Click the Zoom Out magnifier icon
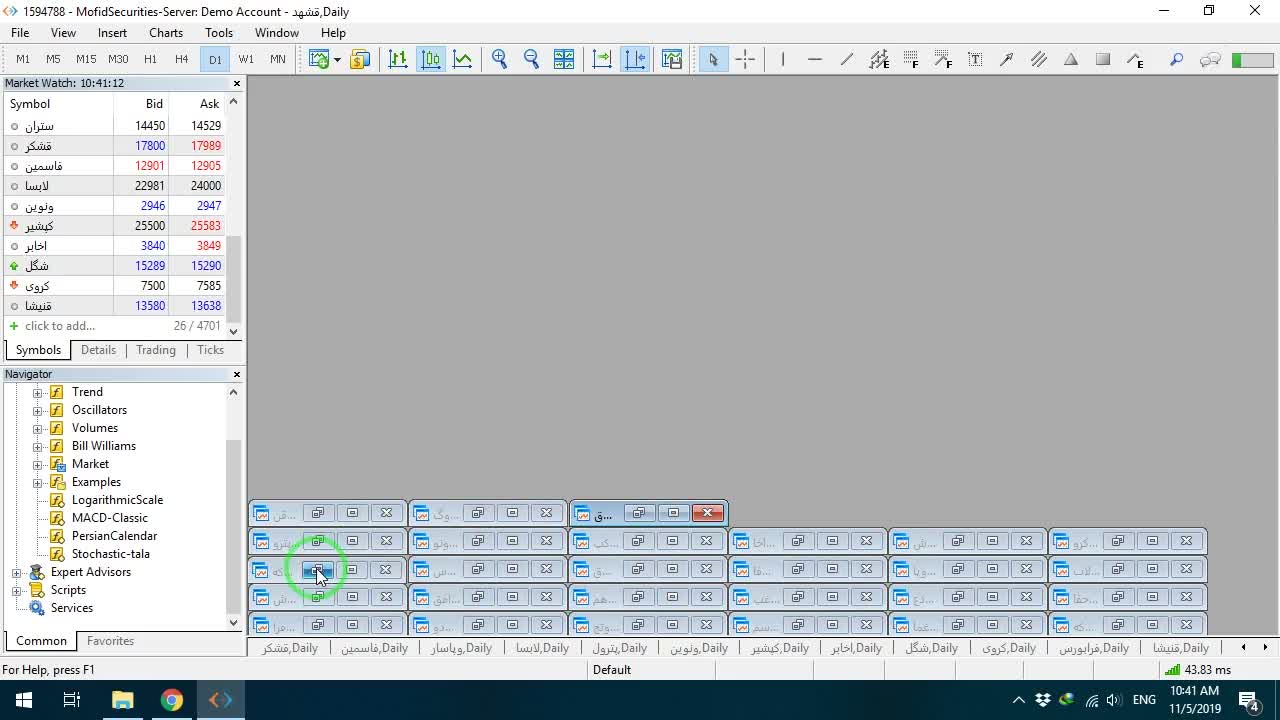The image size is (1280, 720). [x=532, y=59]
